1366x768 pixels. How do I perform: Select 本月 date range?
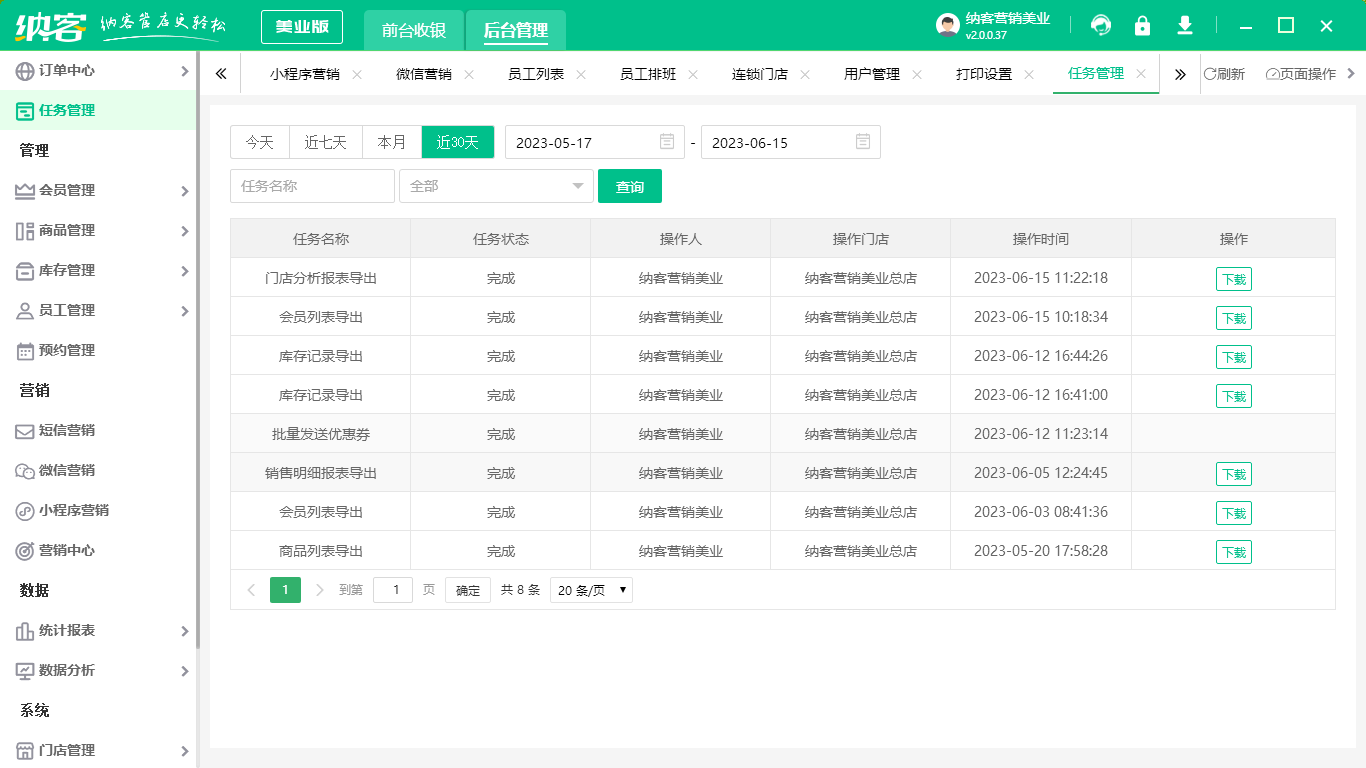pos(392,142)
